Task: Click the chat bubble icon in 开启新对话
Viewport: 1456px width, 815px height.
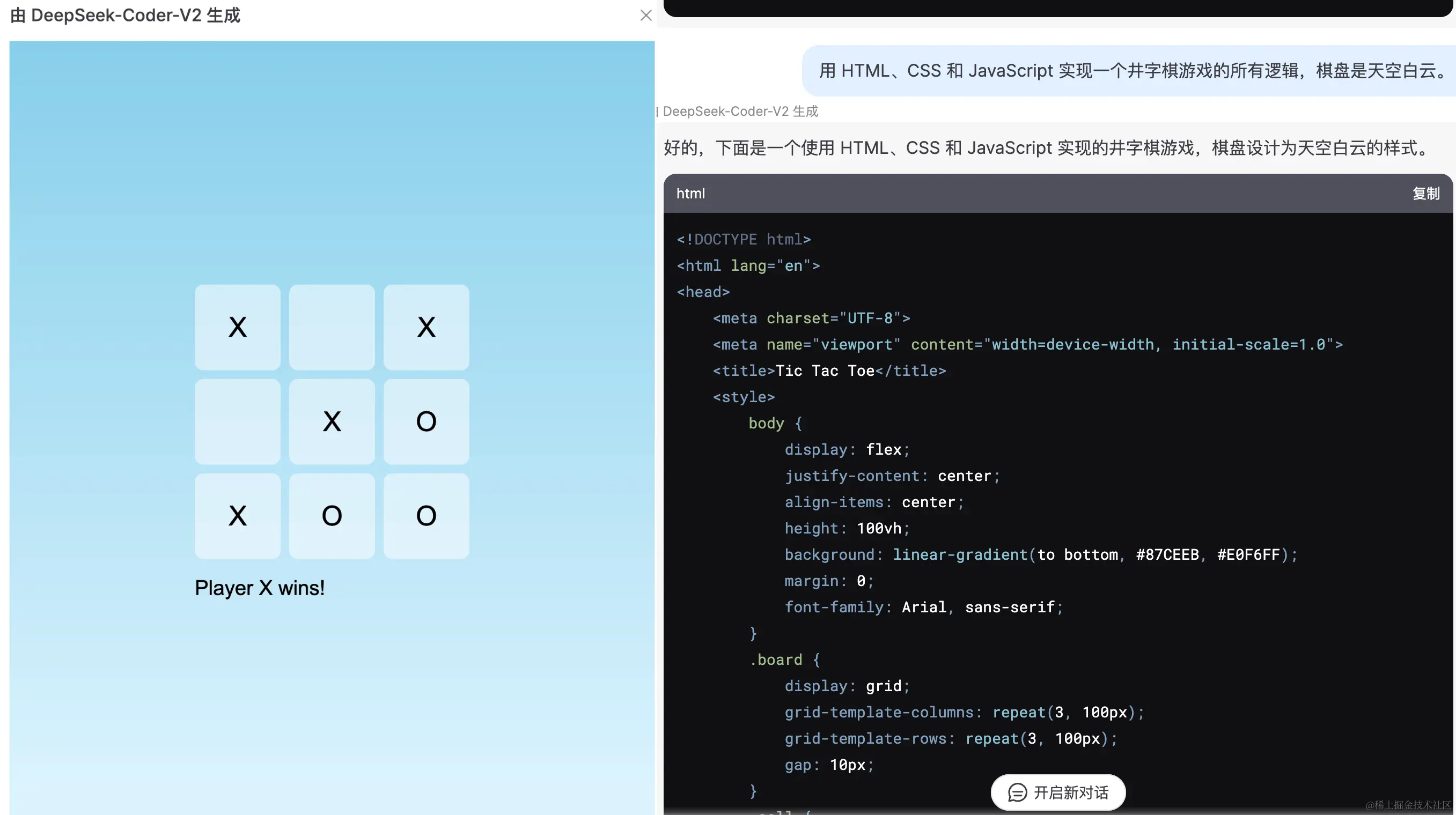Action: pos(1017,792)
